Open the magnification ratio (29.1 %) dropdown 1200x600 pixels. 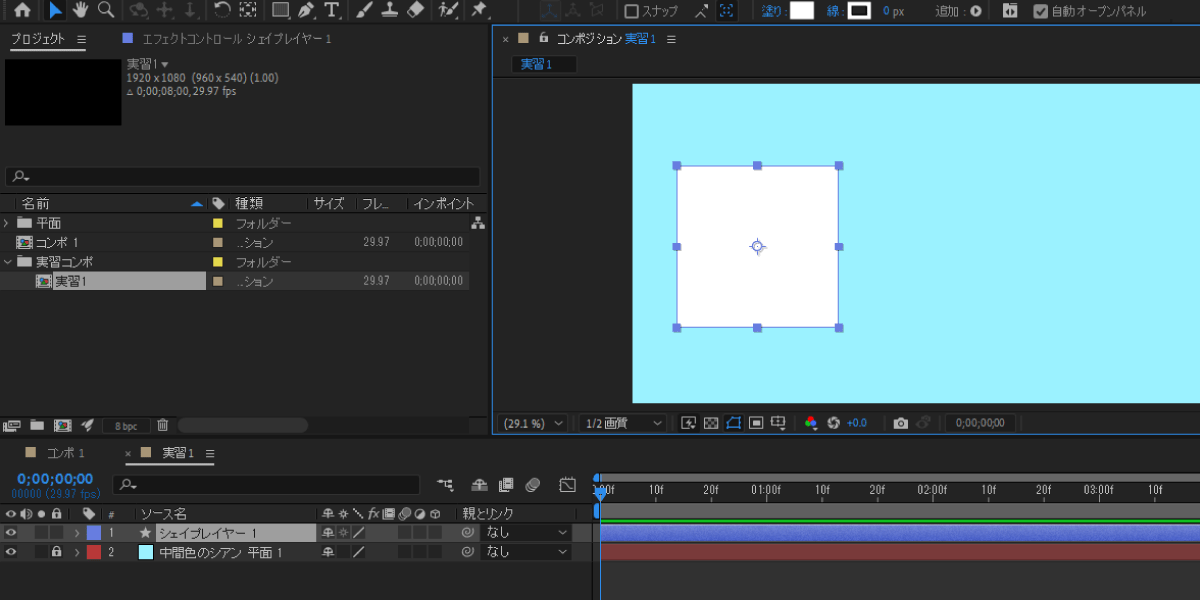pos(533,423)
